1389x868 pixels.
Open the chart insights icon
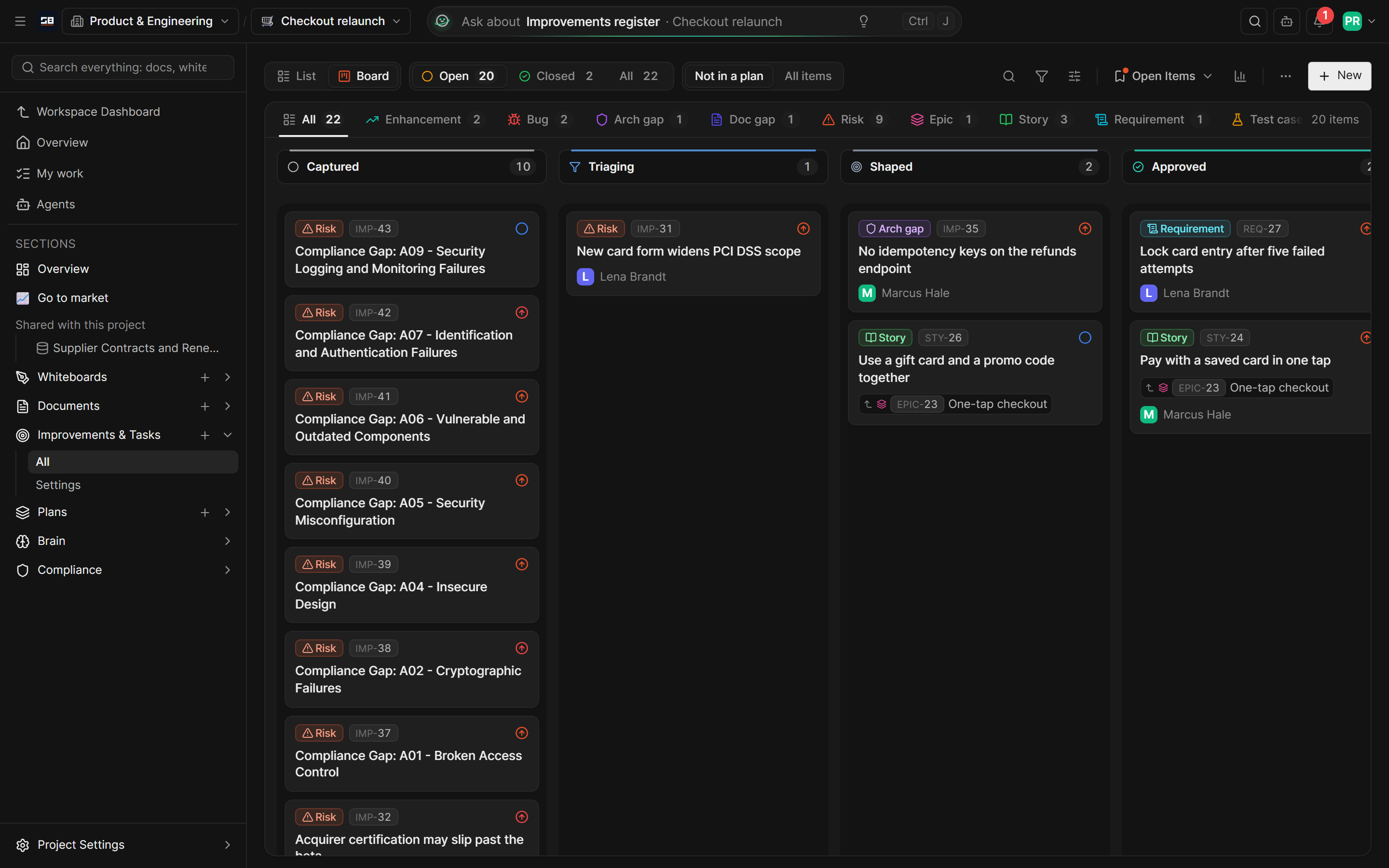(x=1240, y=76)
